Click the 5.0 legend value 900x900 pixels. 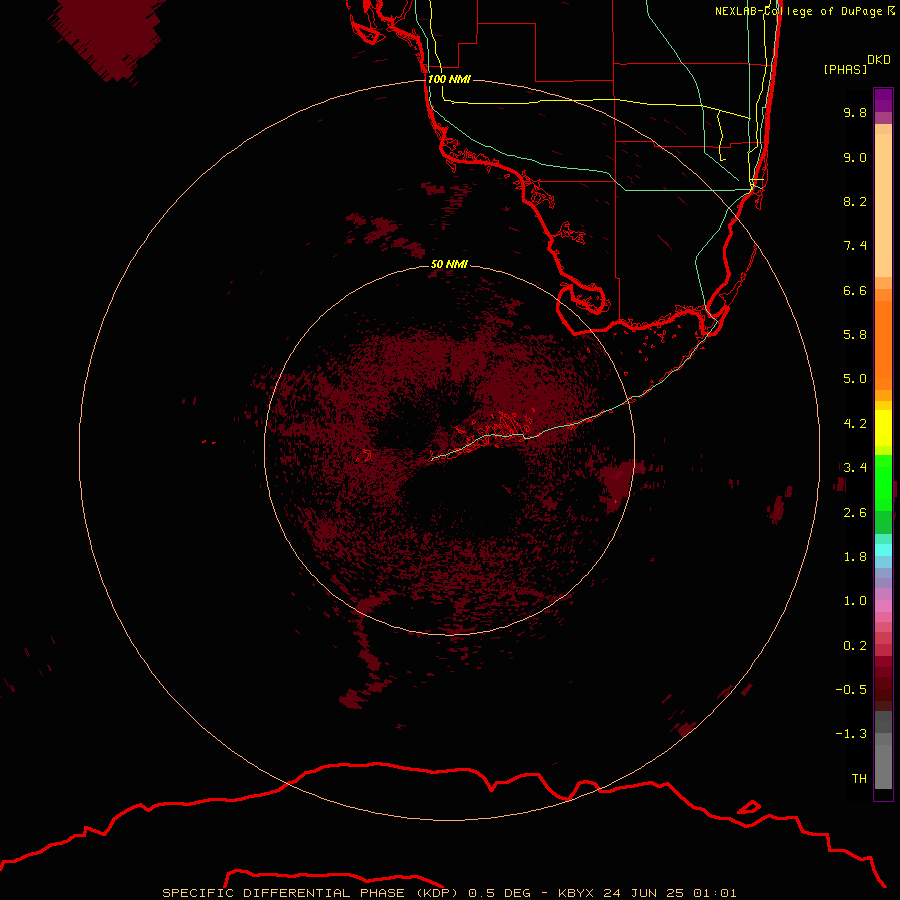click(x=855, y=379)
